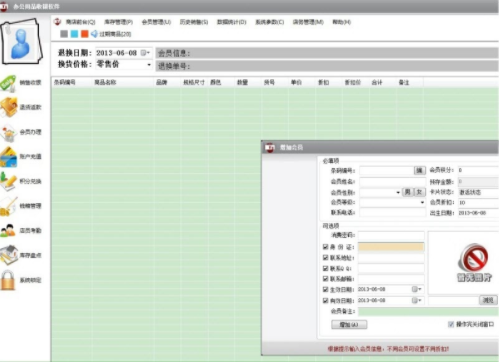Open the 会员办理 member registration sidebar icon

[9, 132]
